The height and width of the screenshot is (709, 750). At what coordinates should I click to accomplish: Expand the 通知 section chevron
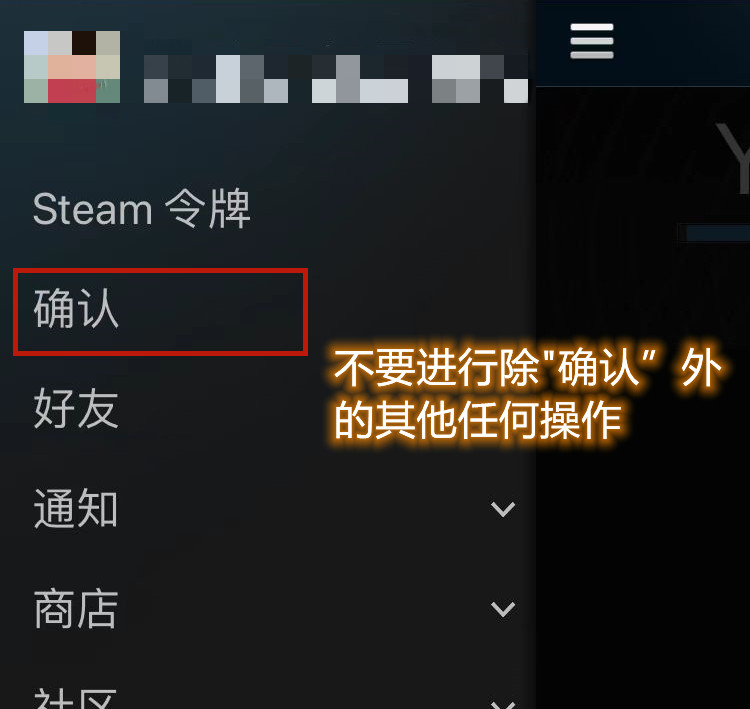point(503,509)
